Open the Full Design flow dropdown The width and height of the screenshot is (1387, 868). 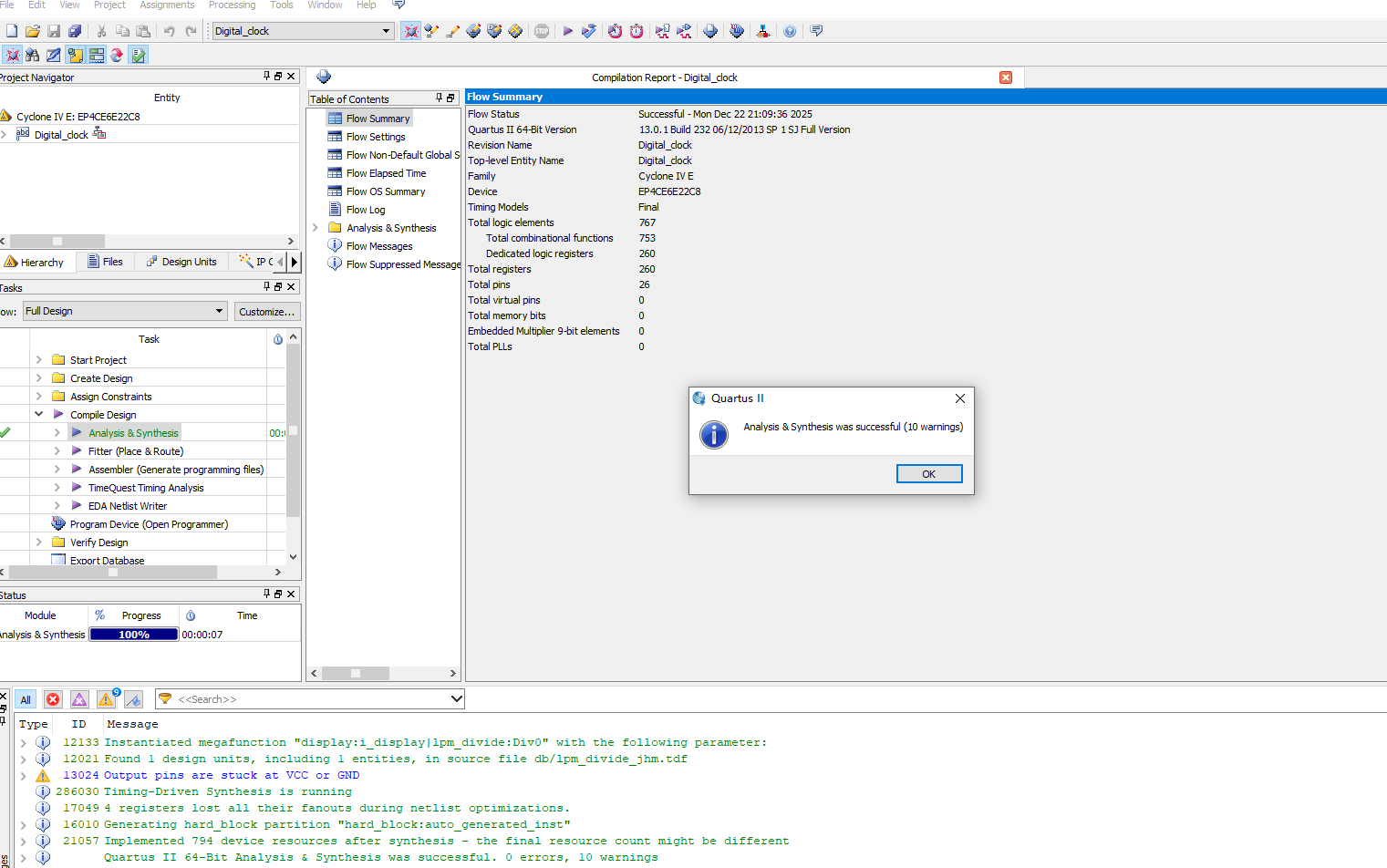point(219,311)
